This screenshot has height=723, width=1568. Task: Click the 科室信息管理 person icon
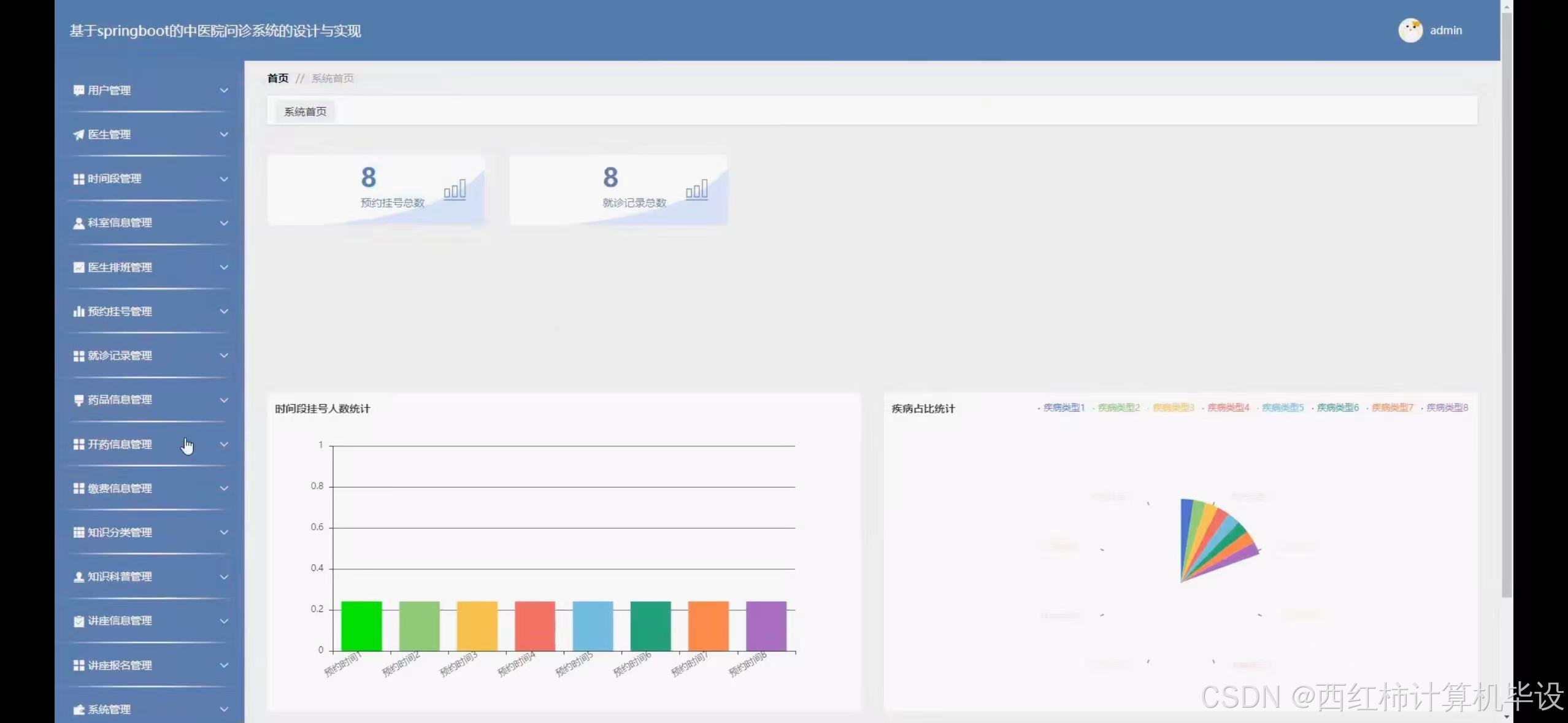click(x=79, y=223)
